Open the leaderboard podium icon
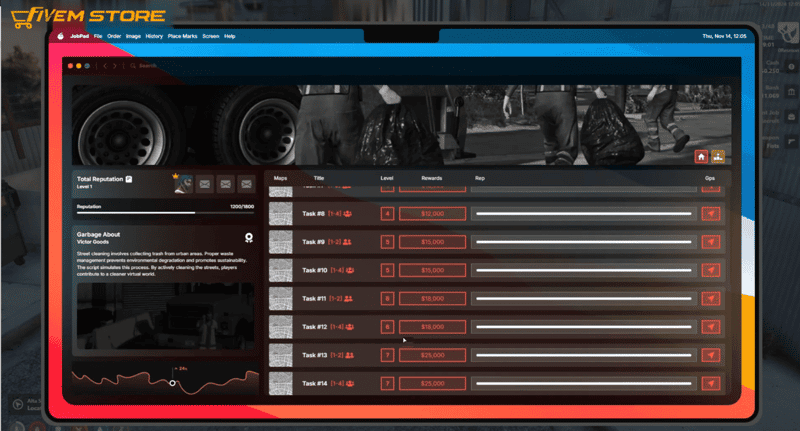Viewport: 800px width, 431px height. (x=718, y=157)
